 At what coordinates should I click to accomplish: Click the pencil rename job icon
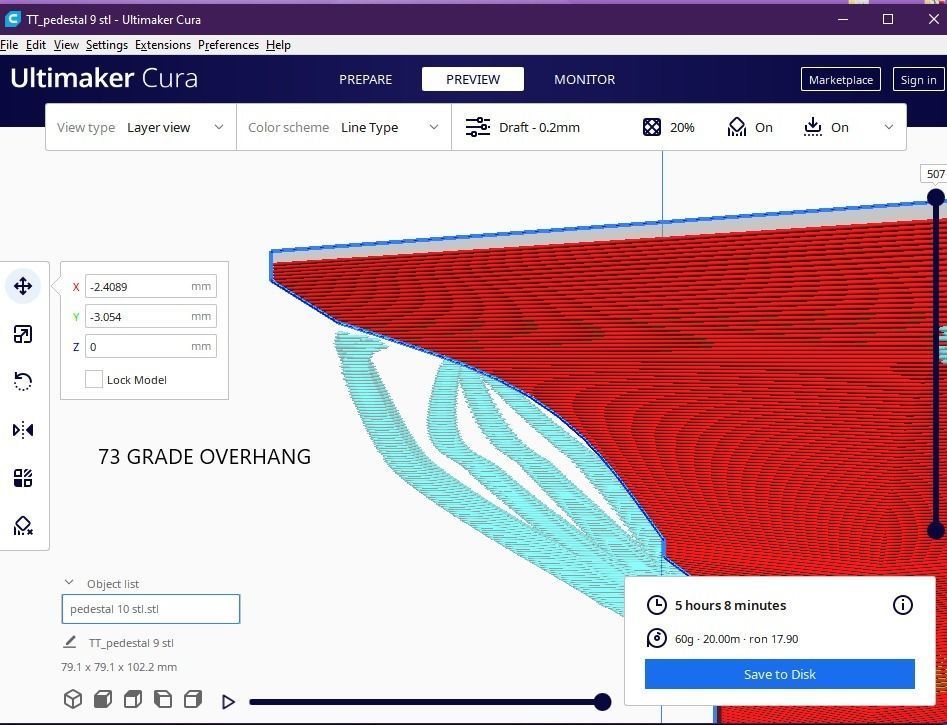70,642
